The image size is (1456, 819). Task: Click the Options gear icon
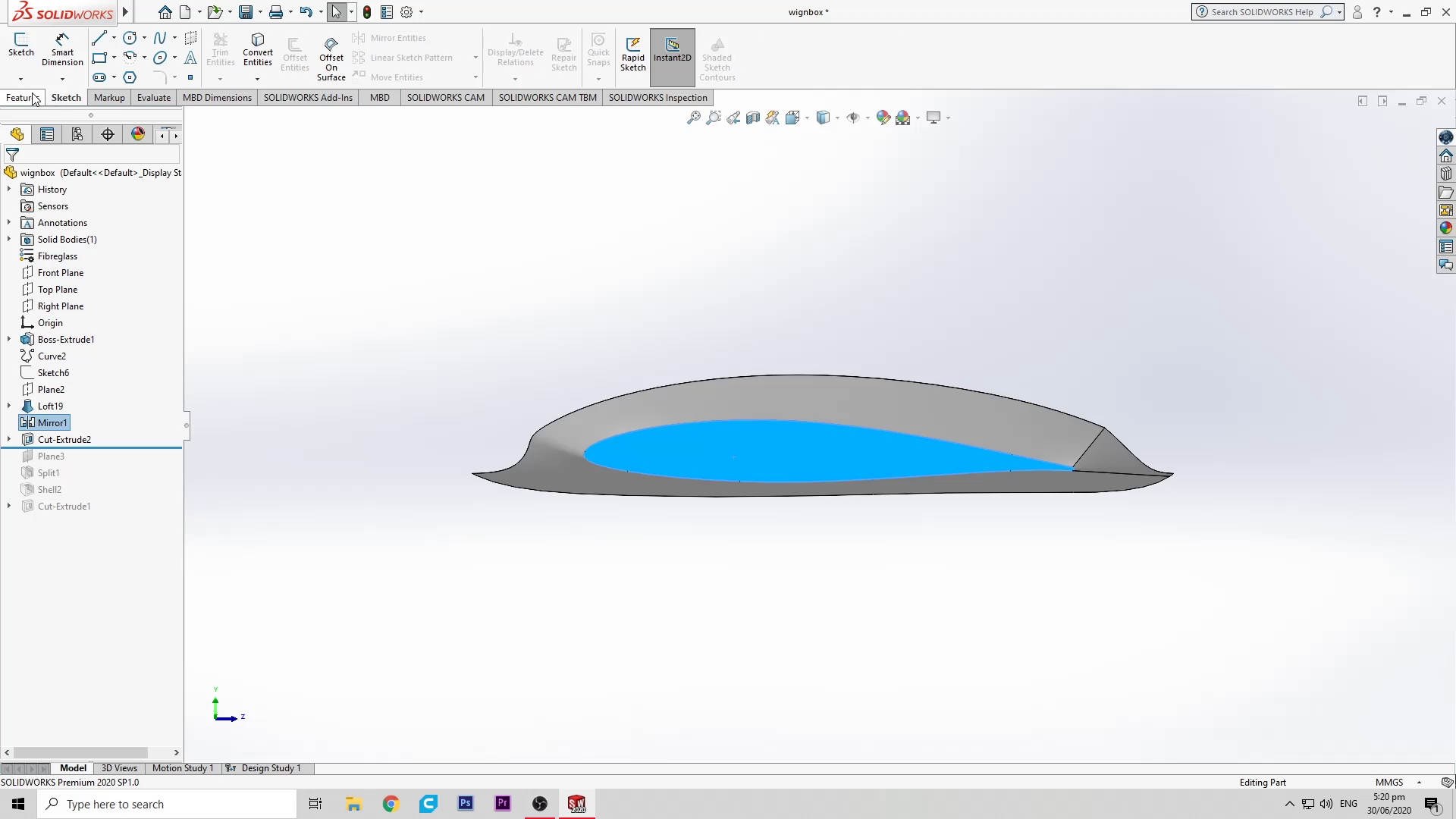coord(406,12)
